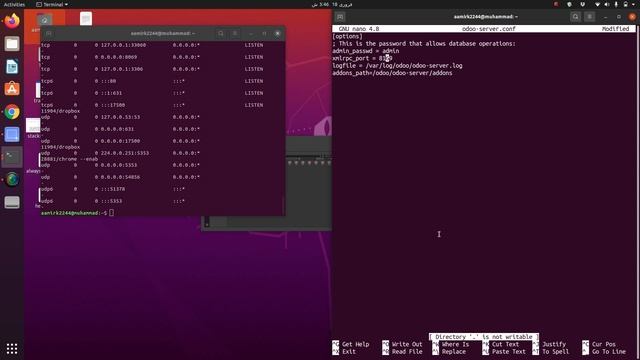Click the shield tray icon in the top bar
This screenshot has height=360, width=640.
pos(569,4)
